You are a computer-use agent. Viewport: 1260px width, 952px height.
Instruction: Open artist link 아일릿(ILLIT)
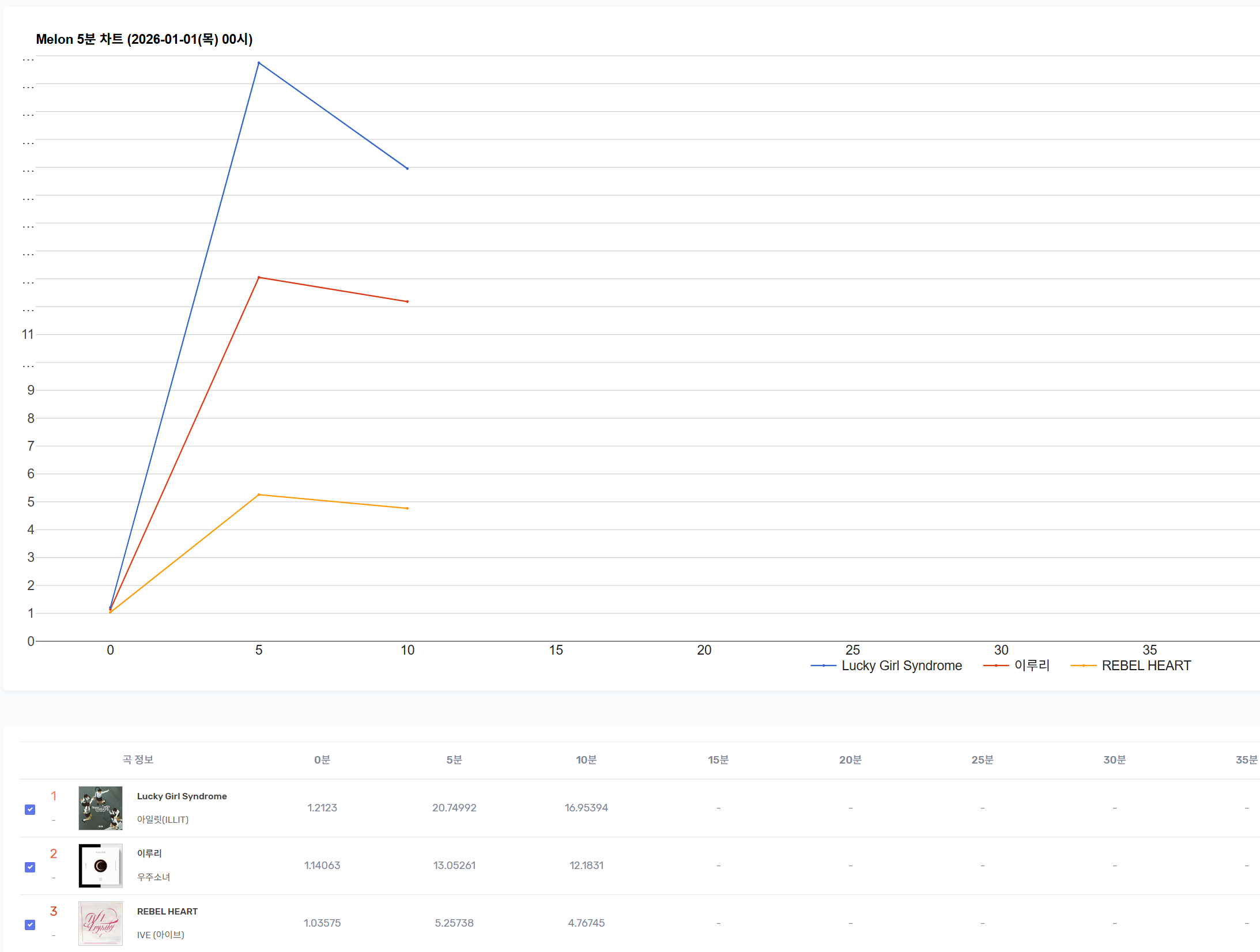[x=163, y=819]
